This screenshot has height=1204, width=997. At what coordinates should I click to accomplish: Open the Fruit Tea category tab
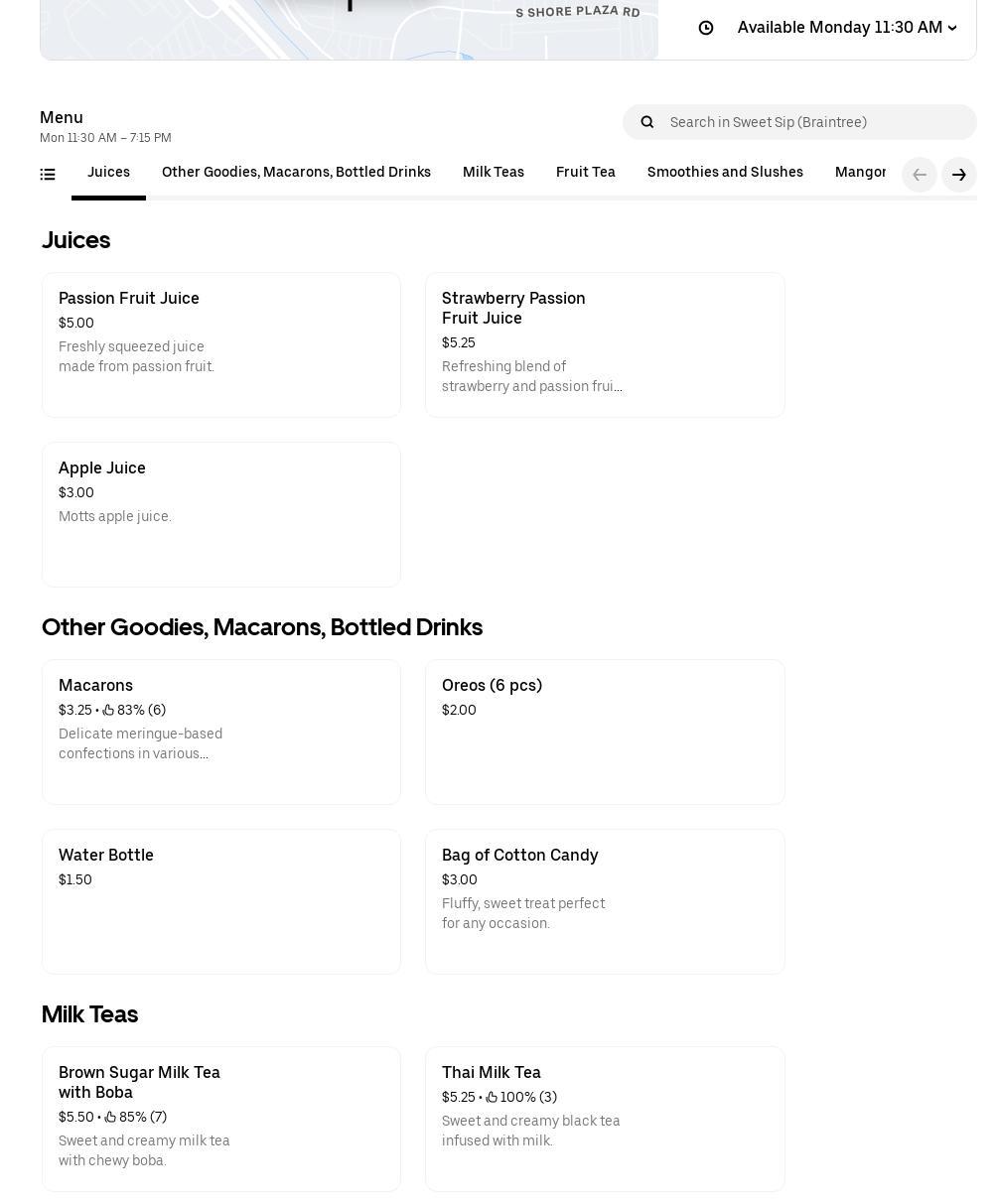[x=585, y=173]
